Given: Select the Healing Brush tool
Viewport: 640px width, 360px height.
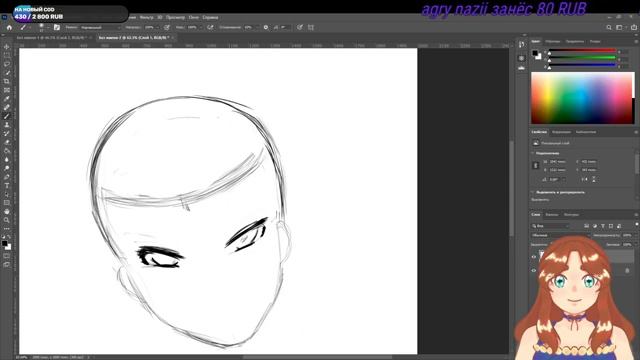Looking at the screenshot, I should (x=7, y=107).
